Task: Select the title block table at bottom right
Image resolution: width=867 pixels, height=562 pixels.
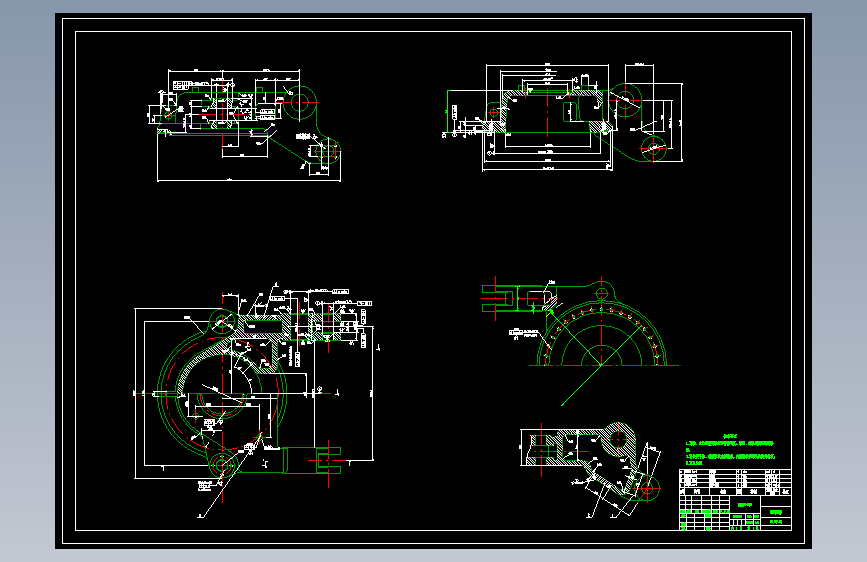Action: [x=735, y=499]
